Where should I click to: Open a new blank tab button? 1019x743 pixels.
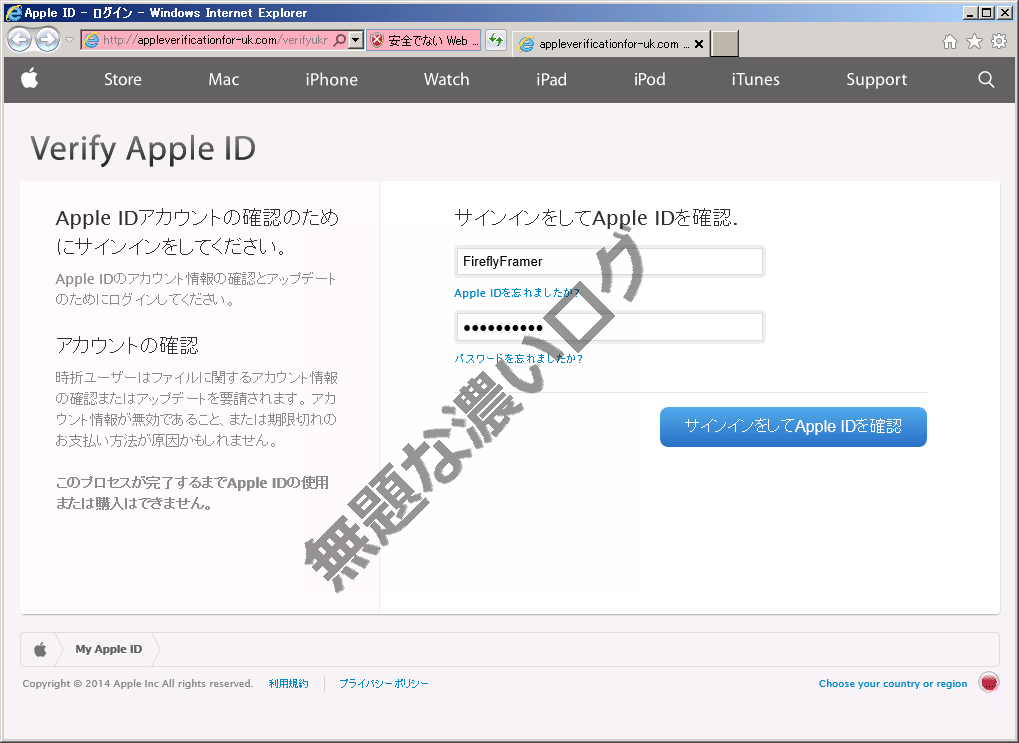point(725,44)
